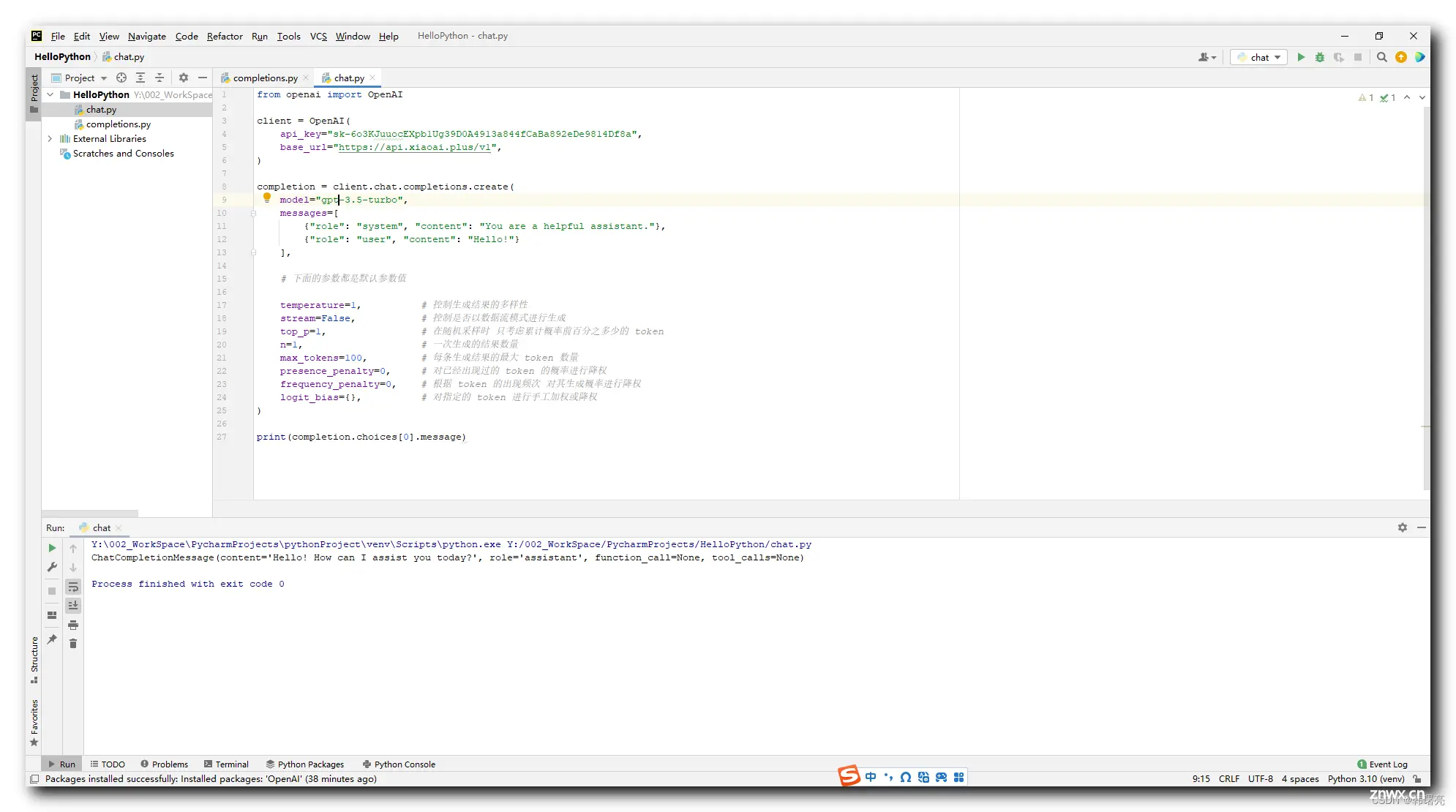Open the api.xiaoai.plus URL link in code
The image size is (1456, 812).
[x=414, y=147]
